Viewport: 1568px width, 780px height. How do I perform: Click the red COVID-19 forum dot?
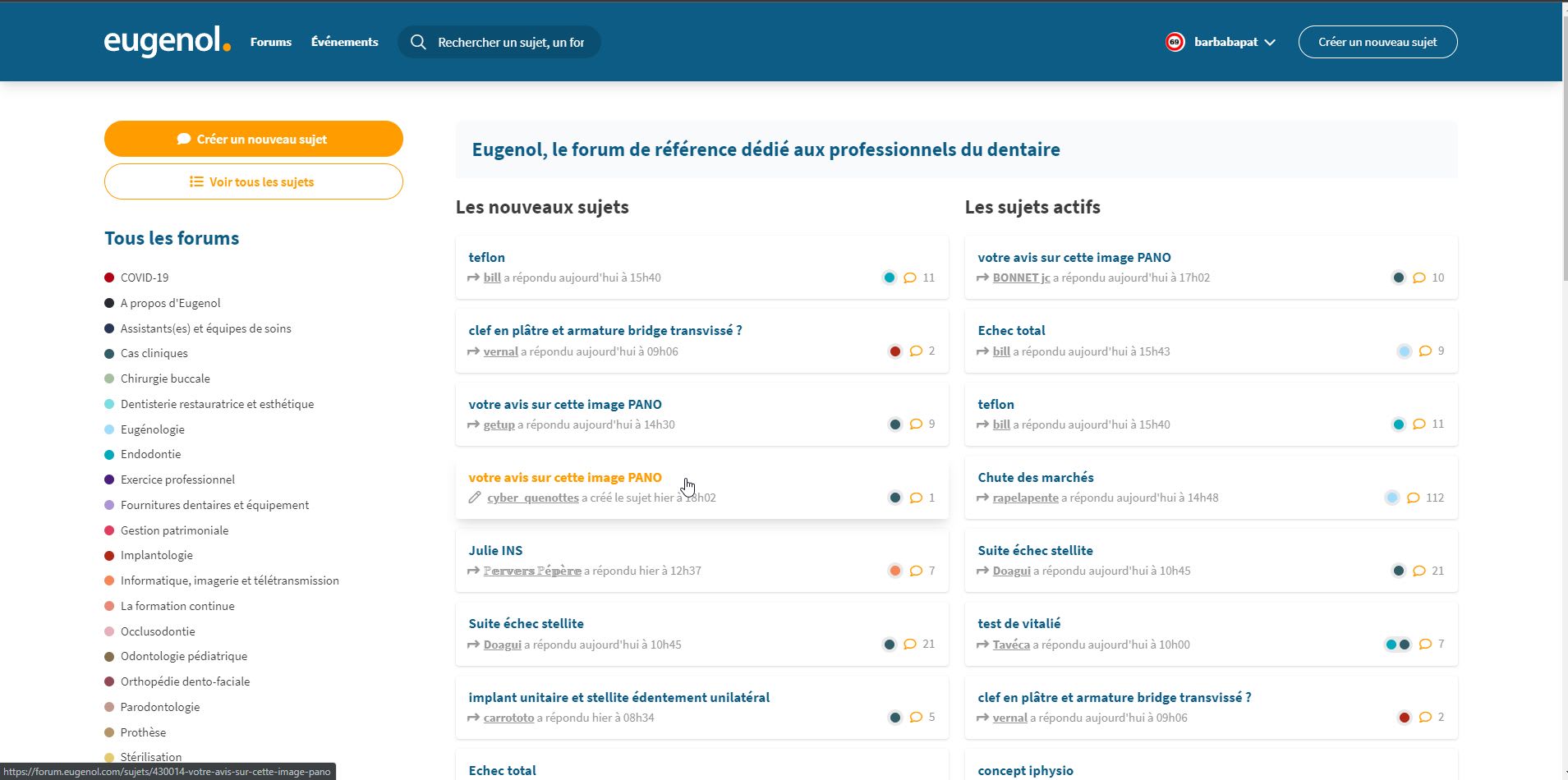click(x=109, y=278)
